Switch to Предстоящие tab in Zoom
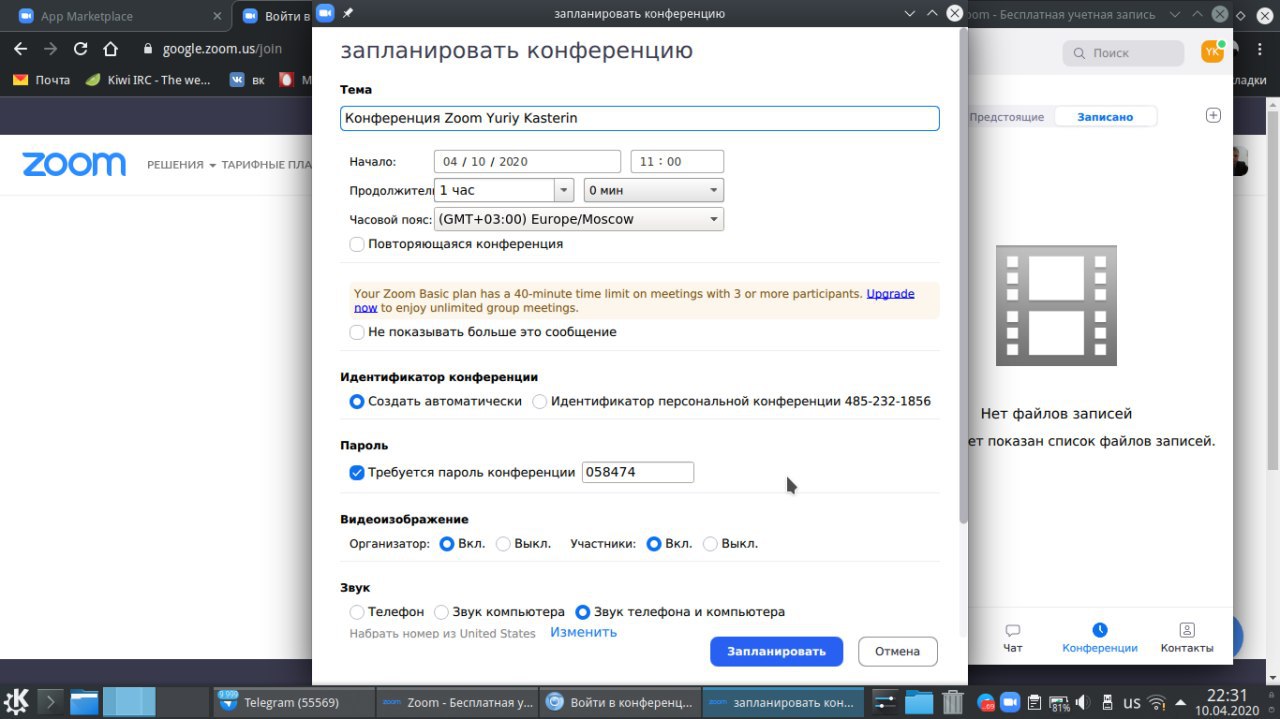 pos(1006,117)
